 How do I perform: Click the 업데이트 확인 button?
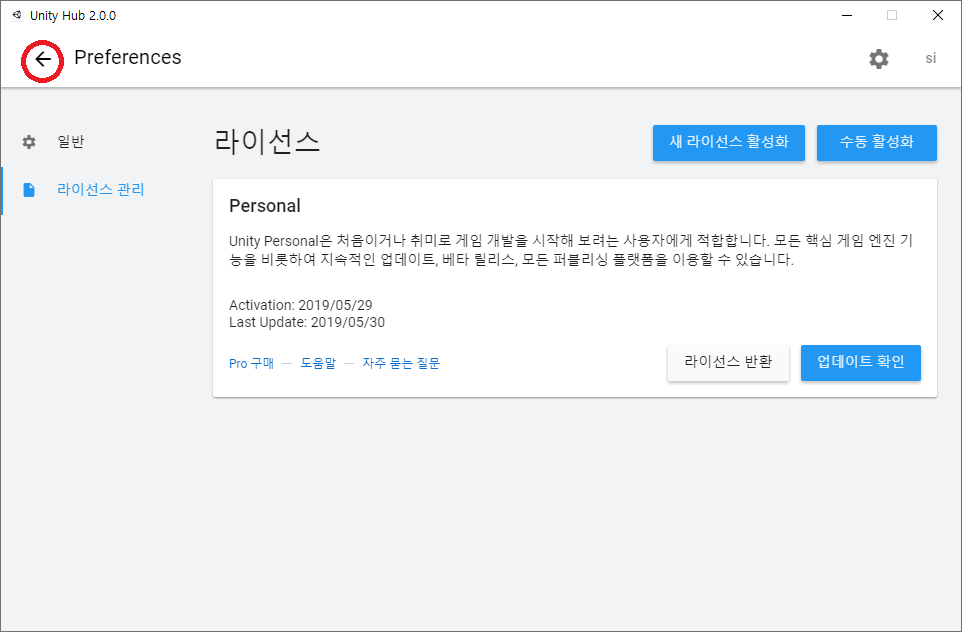(860, 363)
